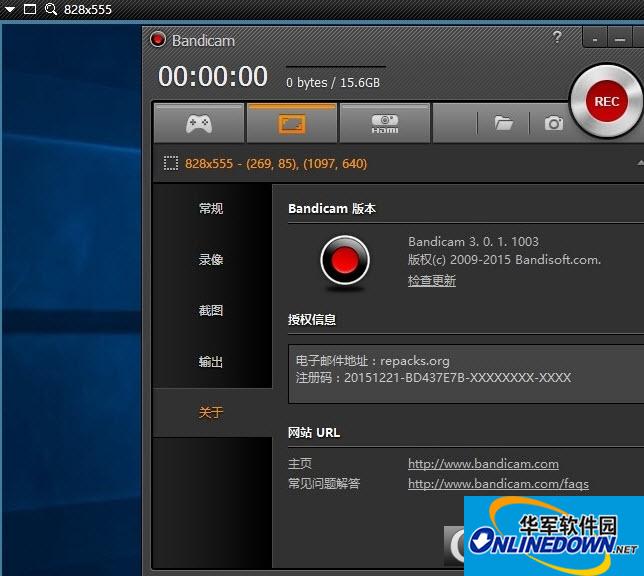644x576 pixels.
Task: Switch to the 录像 tab
Action: 211,260
